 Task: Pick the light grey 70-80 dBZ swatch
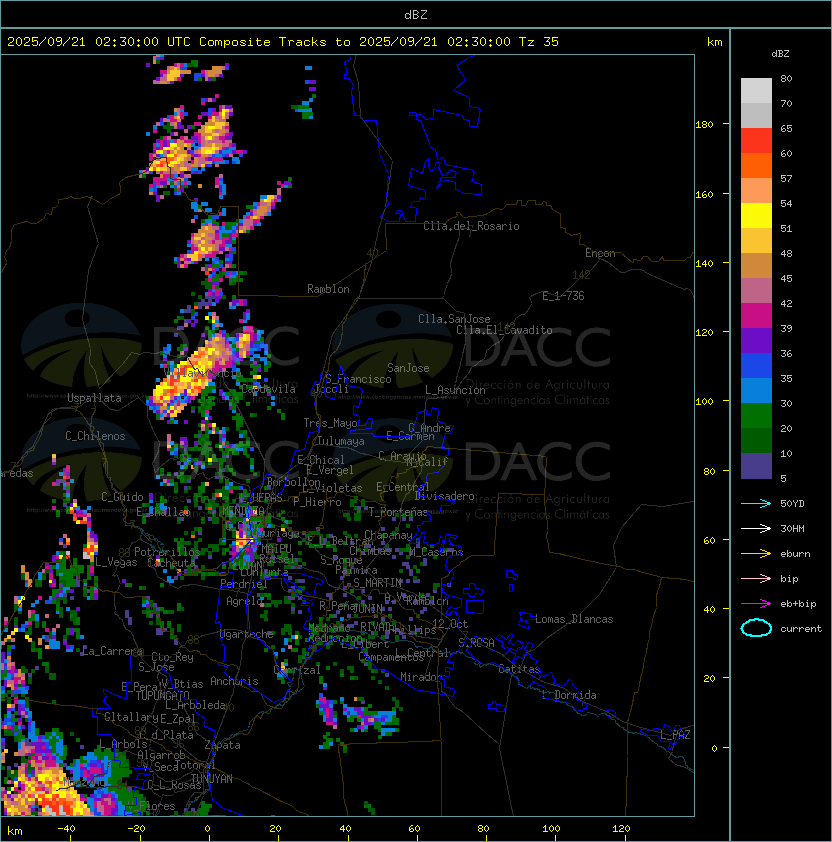pyautogui.click(x=756, y=91)
